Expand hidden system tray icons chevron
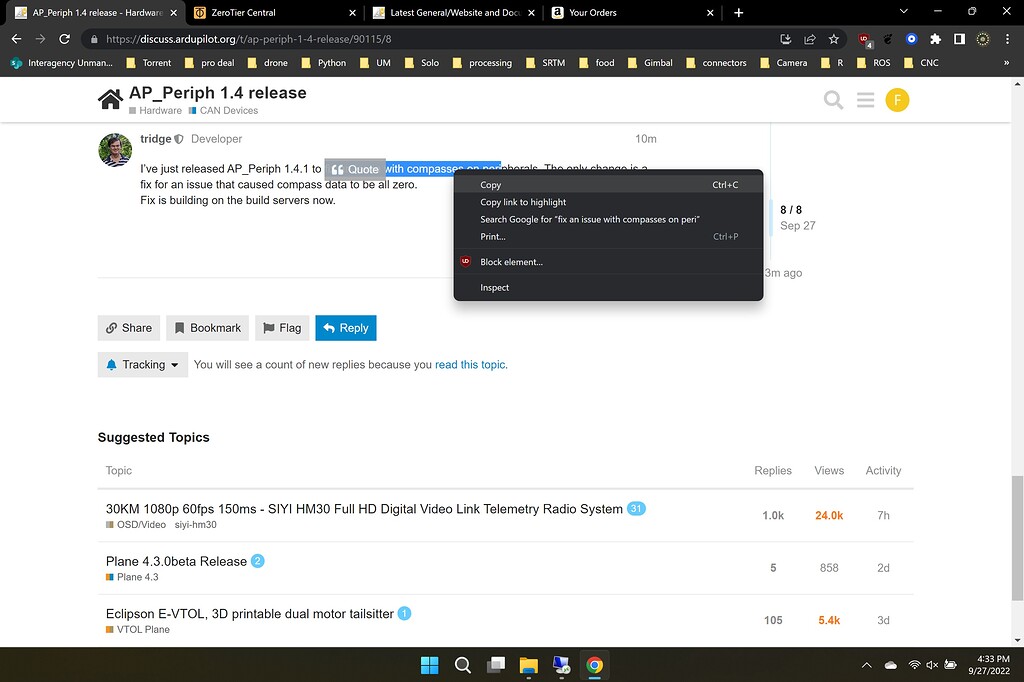Image resolution: width=1024 pixels, height=682 pixels. (x=866, y=664)
